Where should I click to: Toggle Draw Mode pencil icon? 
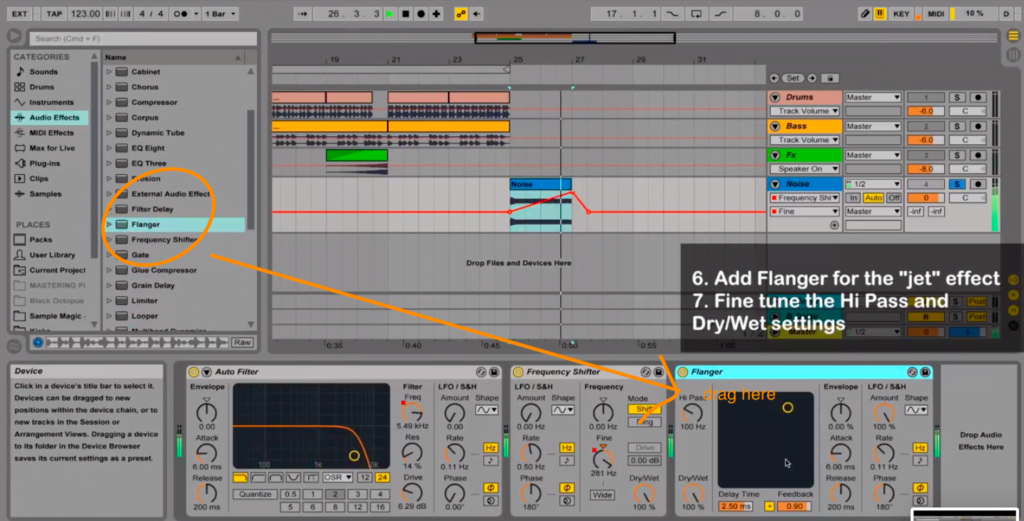[865, 14]
